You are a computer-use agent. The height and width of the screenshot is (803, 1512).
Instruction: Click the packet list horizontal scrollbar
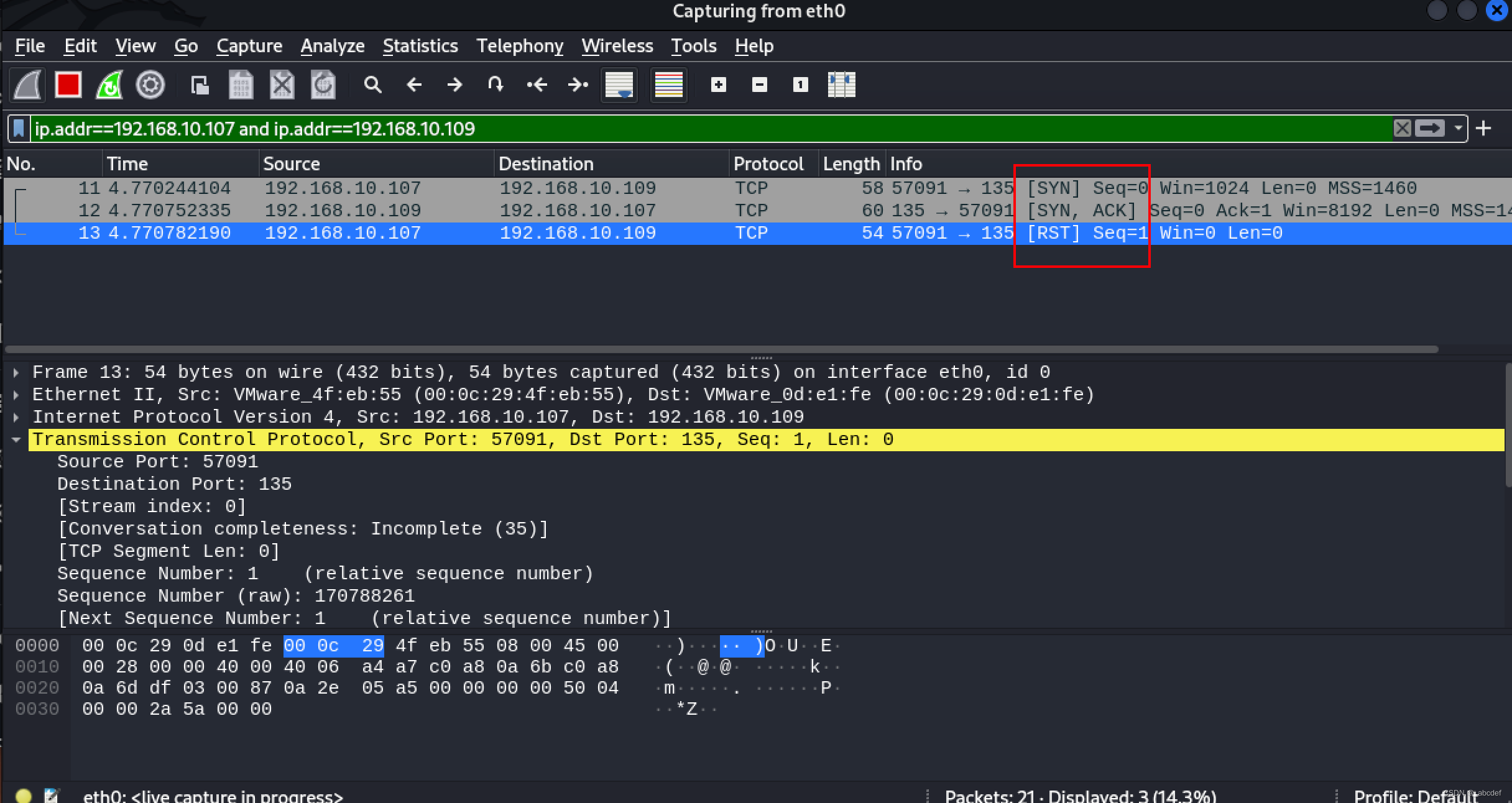[721, 349]
